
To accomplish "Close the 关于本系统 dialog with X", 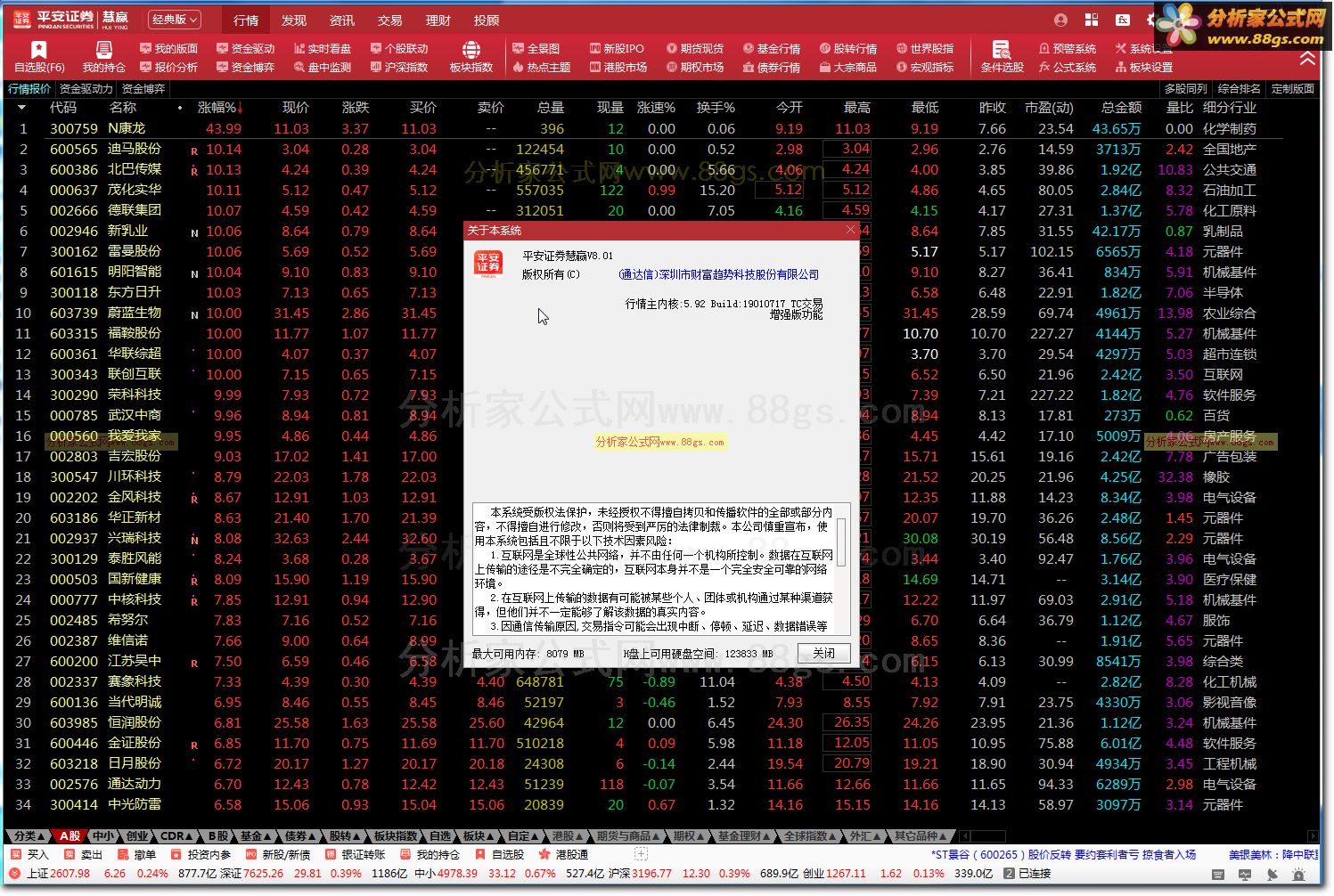I will coord(850,230).
